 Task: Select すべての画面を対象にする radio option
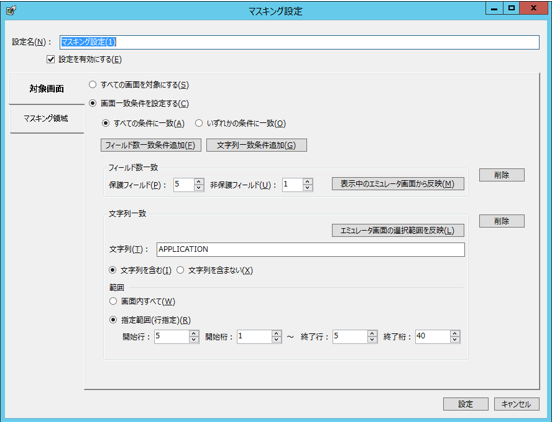click(x=93, y=85)
